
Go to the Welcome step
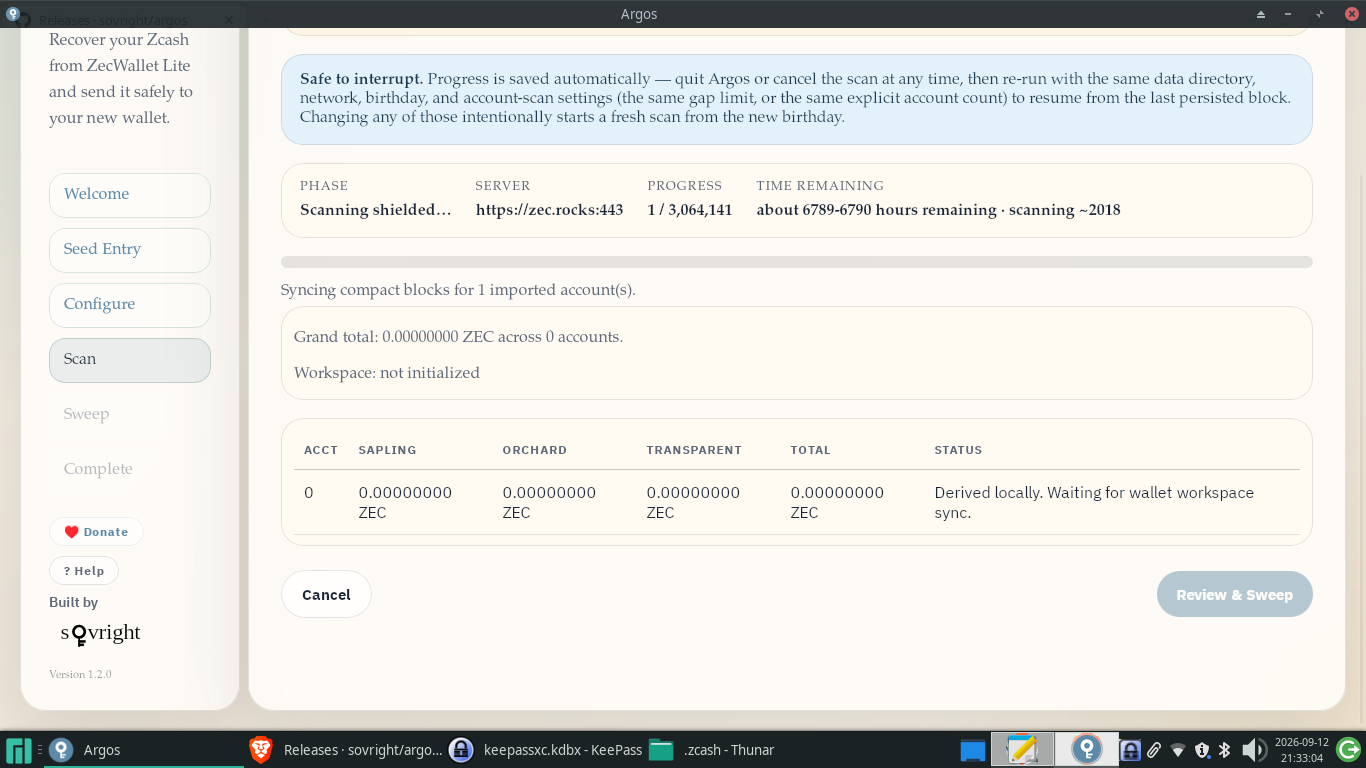point(130,195)
